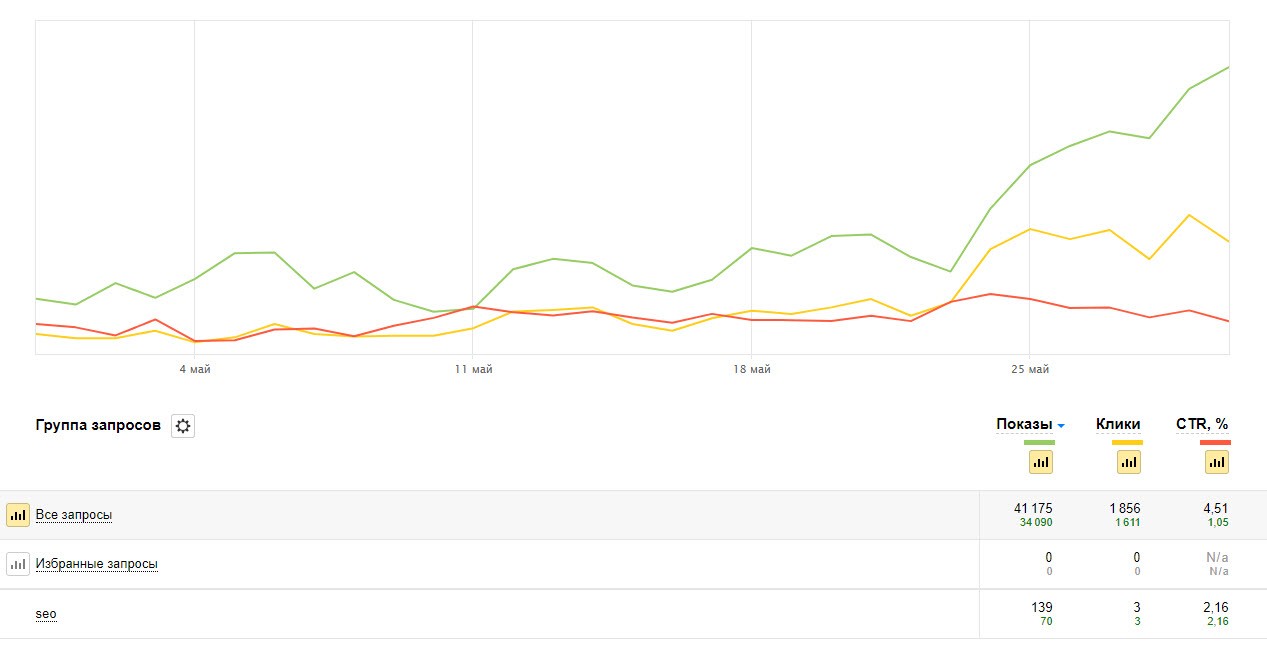Image resolution: width=1267 pixels, height=647 pixels.
Task: Toggle the chart icon for Все запросы
Action: point(18,515)
